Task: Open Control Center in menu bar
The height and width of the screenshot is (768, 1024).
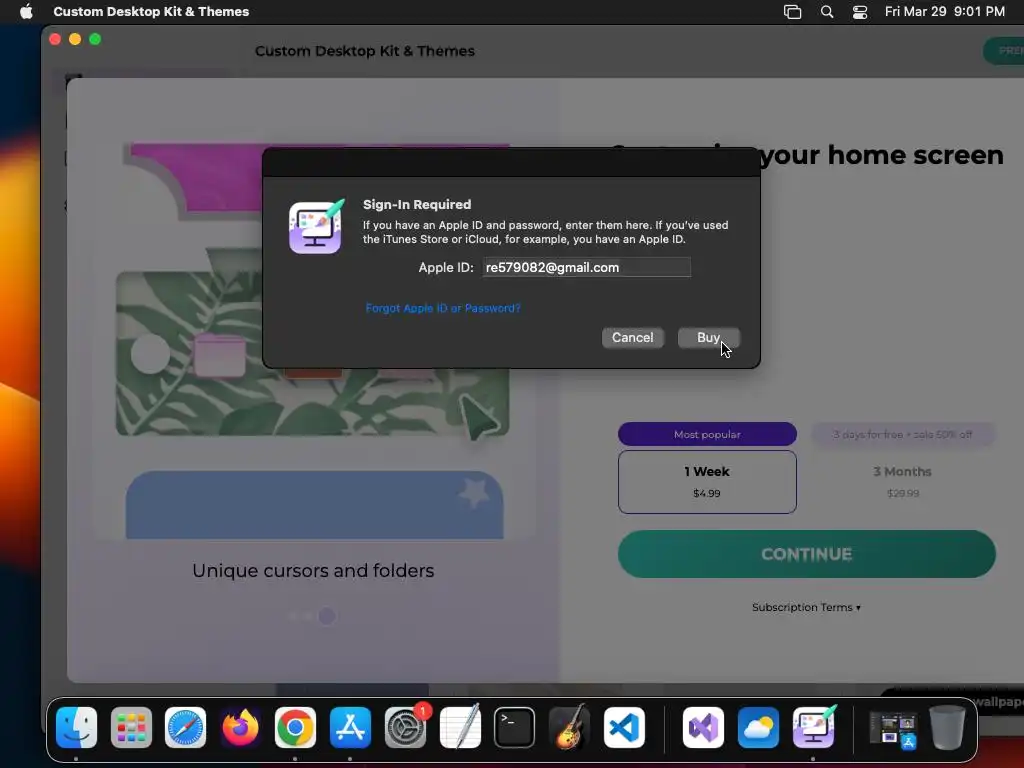Action: click(x=859, y=12)
